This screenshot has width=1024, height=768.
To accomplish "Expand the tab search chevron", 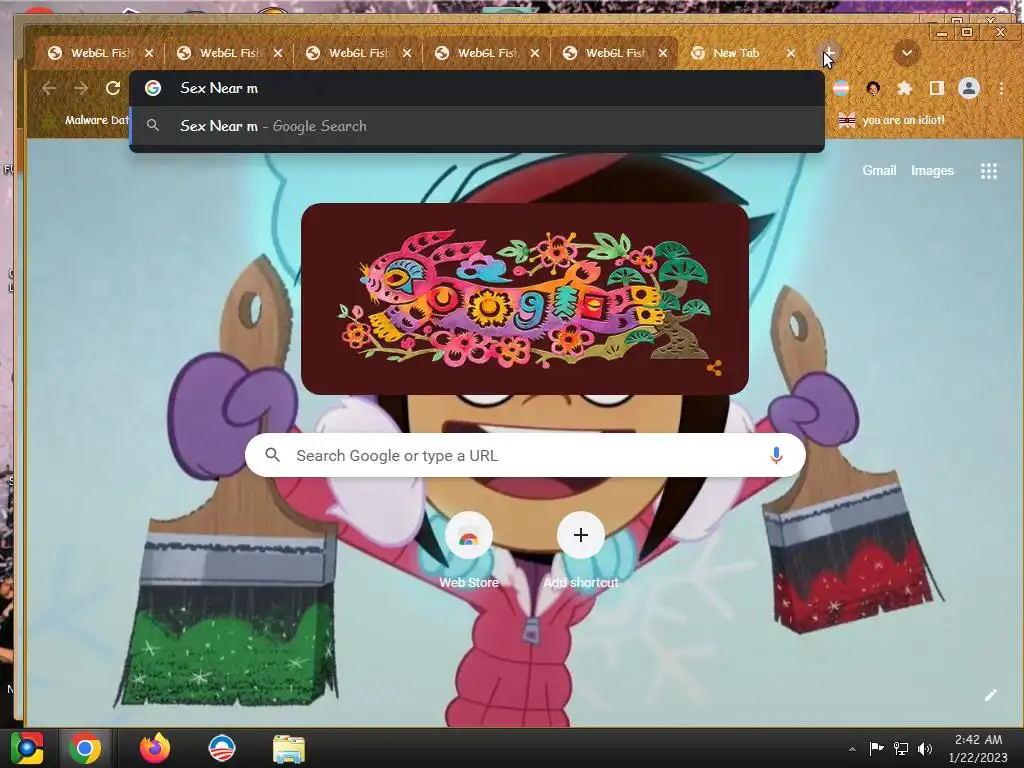I will pos(906,53).
